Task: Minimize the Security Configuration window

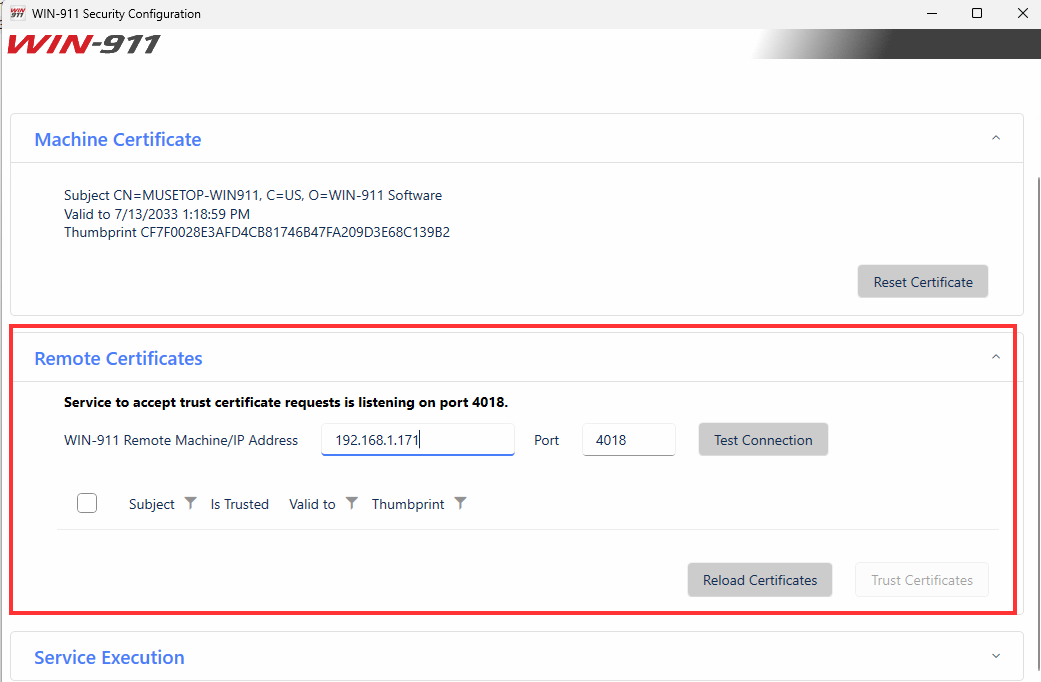Action: [x=932, y=13]
